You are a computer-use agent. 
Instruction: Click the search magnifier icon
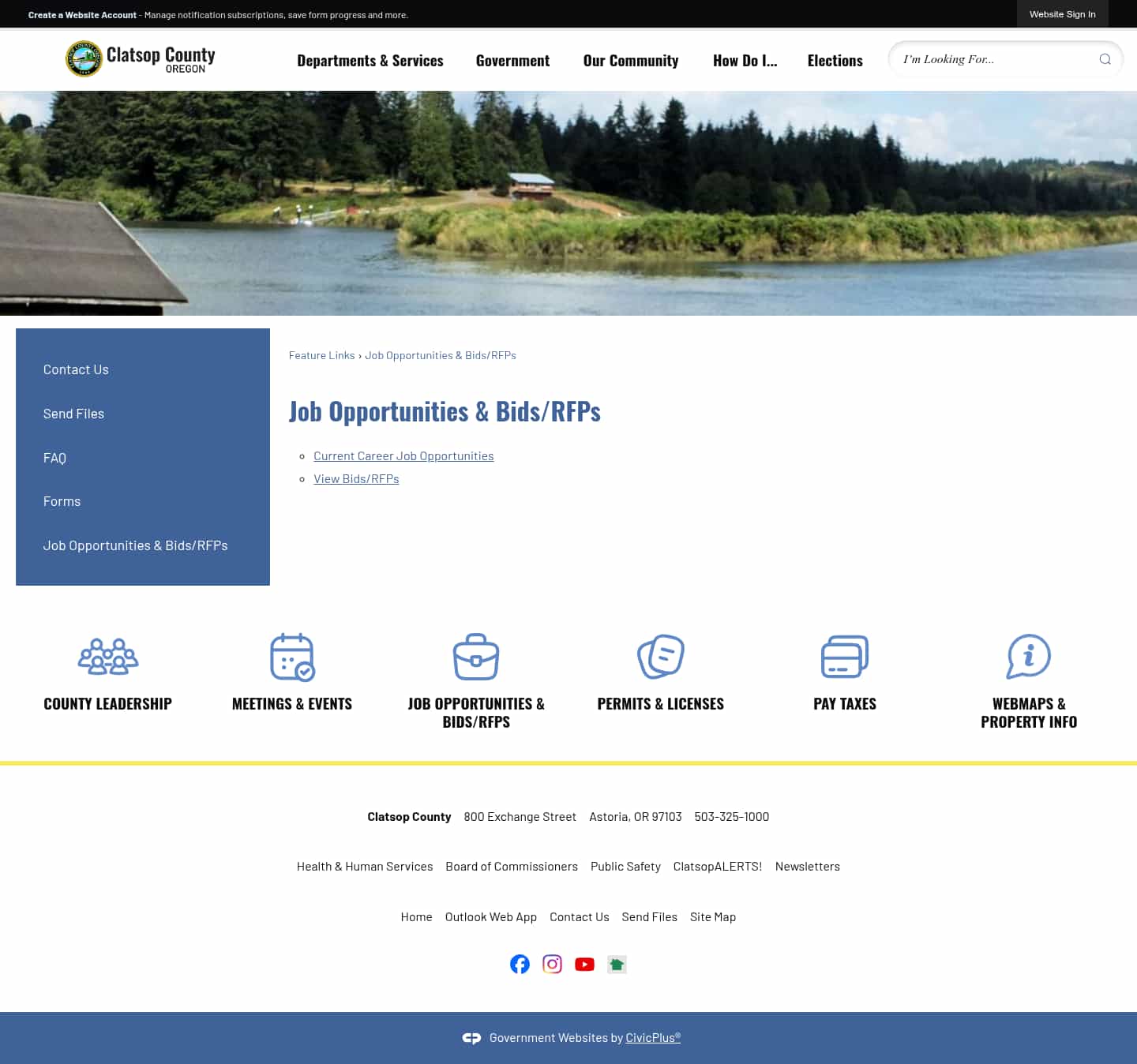tap(1105, 59)
